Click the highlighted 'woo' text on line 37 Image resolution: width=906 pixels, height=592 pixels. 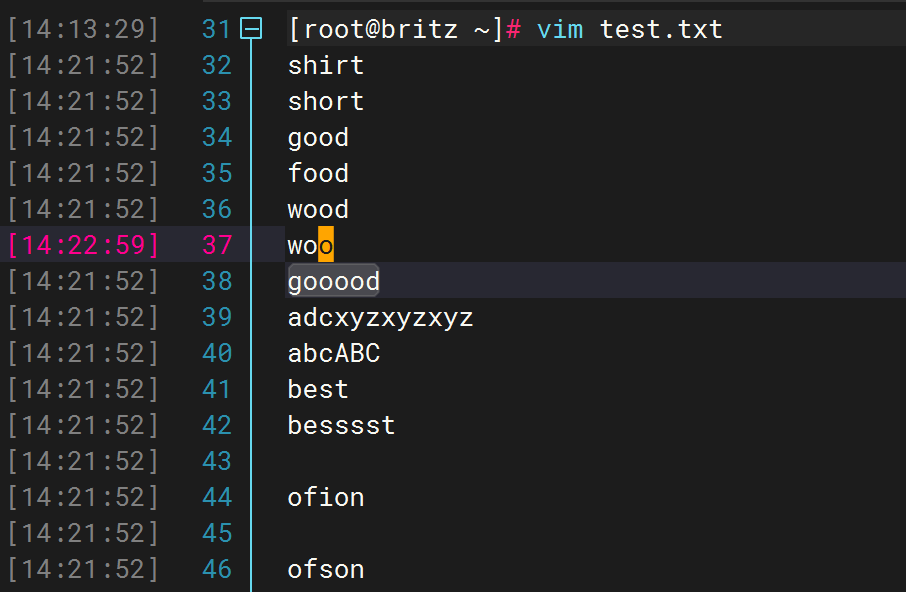click(310, 245)
